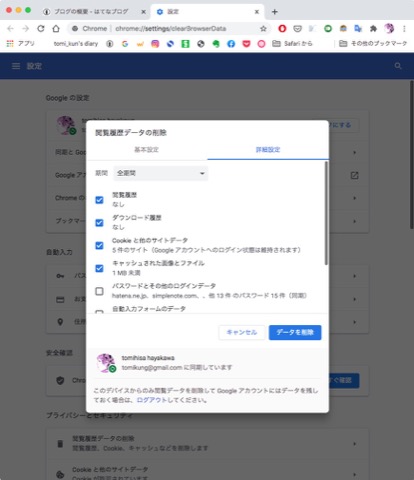Open the globe bookmark icon
Viewport: 414px width, 480px height.
[201, 44]
